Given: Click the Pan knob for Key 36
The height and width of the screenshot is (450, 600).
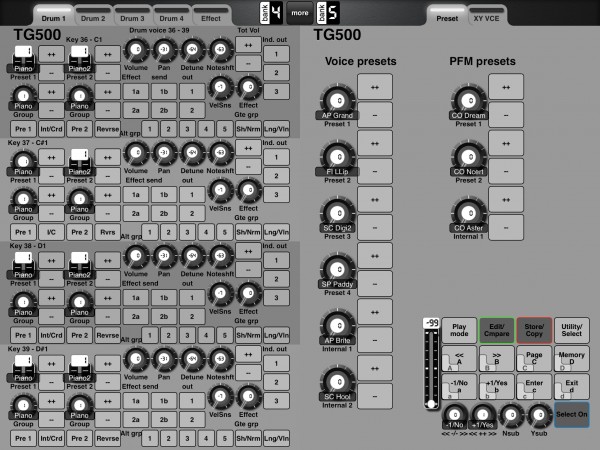Looking at the screenshot, I should pos(164,50).
